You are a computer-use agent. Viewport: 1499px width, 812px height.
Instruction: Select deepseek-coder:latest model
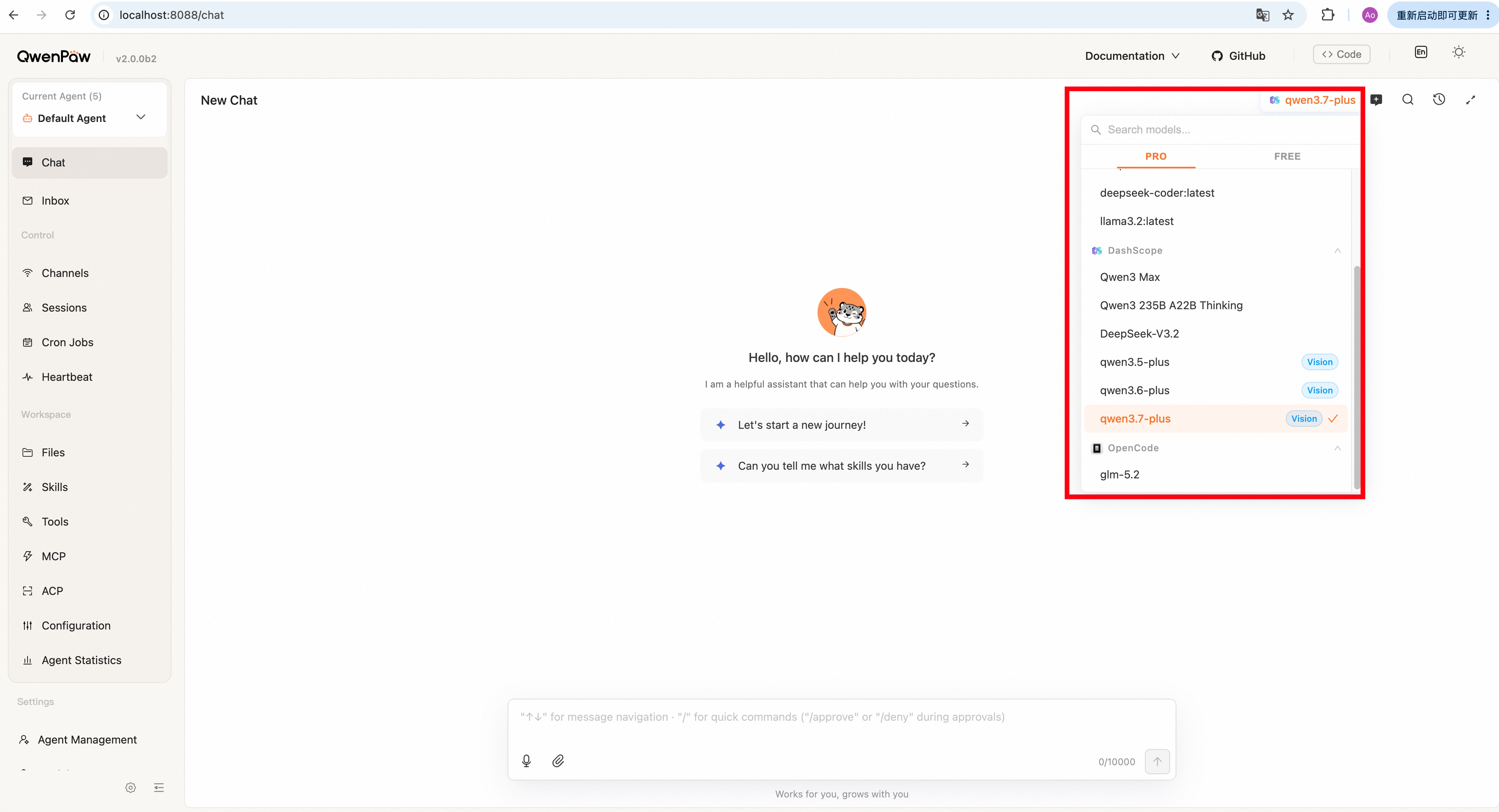click(1216, 193)
